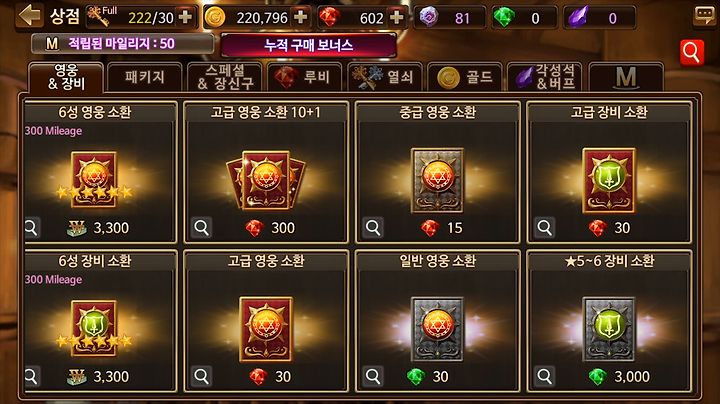The image size is (720, 404).
Task: Add more keys with plus icon
Action: pos(185,17)
